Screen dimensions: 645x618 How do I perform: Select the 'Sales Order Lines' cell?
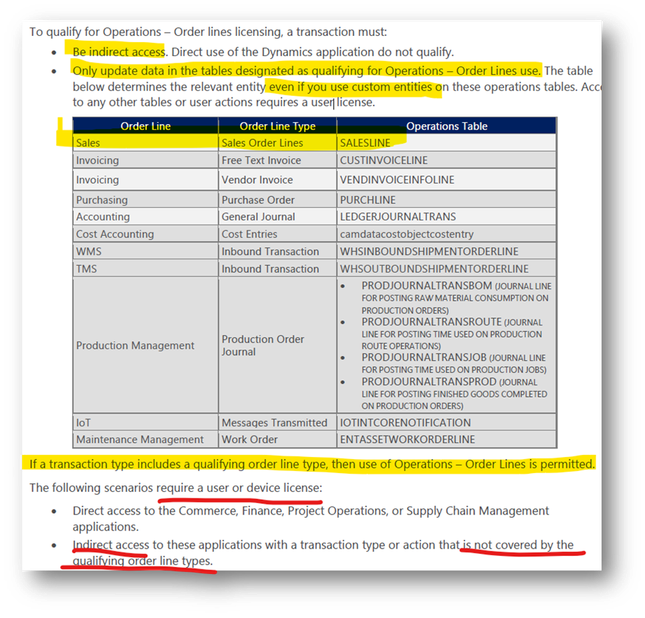click(x=278, y=143)
